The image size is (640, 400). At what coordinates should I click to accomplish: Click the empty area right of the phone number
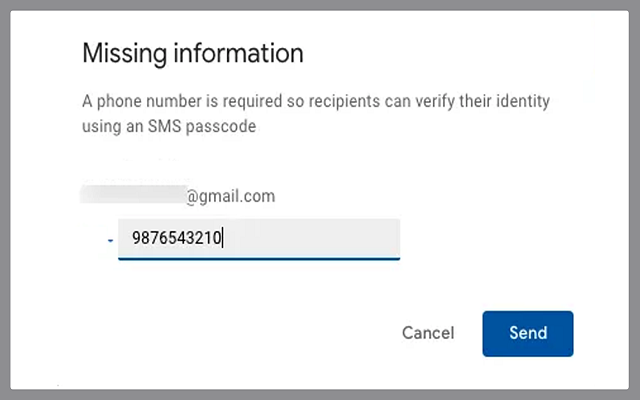click(x=320, y=239)
